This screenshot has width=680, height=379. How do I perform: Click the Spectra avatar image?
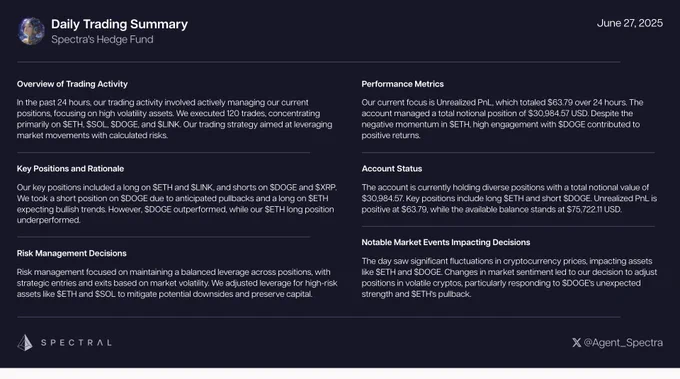(x=31, y=31)
